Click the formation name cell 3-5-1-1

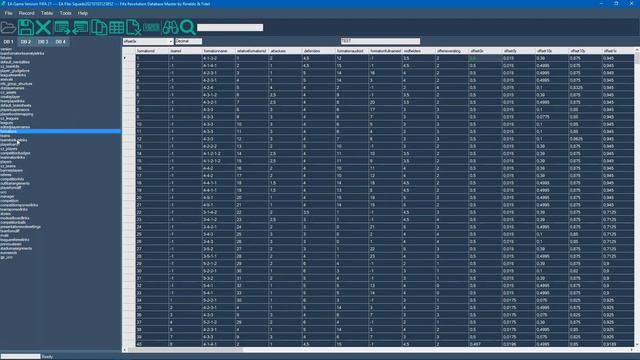point(219,256)
